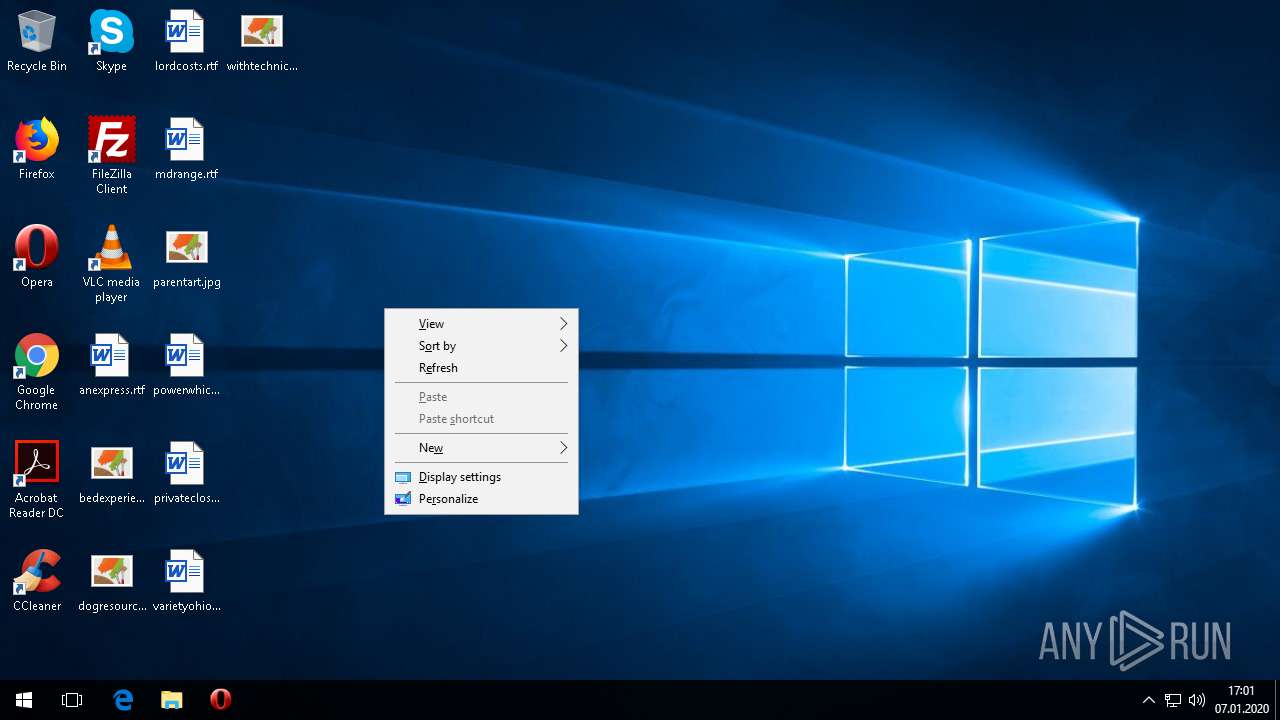Select the lordcosts.rtf document icon
The height and width of the screenshot is (720, 1280).
pyautogui.click(x=186, y=42)
